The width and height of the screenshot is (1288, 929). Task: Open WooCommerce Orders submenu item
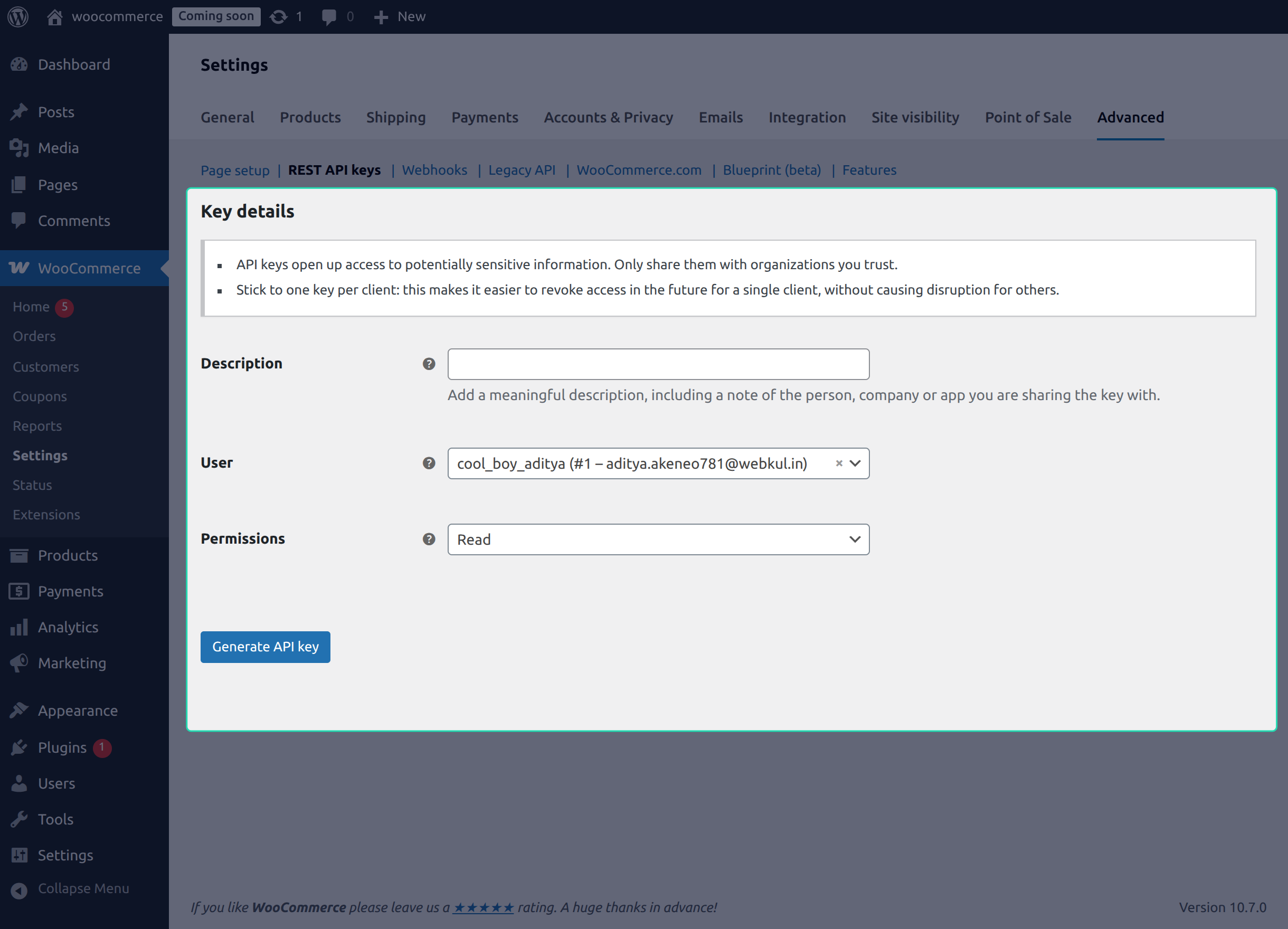34,336
